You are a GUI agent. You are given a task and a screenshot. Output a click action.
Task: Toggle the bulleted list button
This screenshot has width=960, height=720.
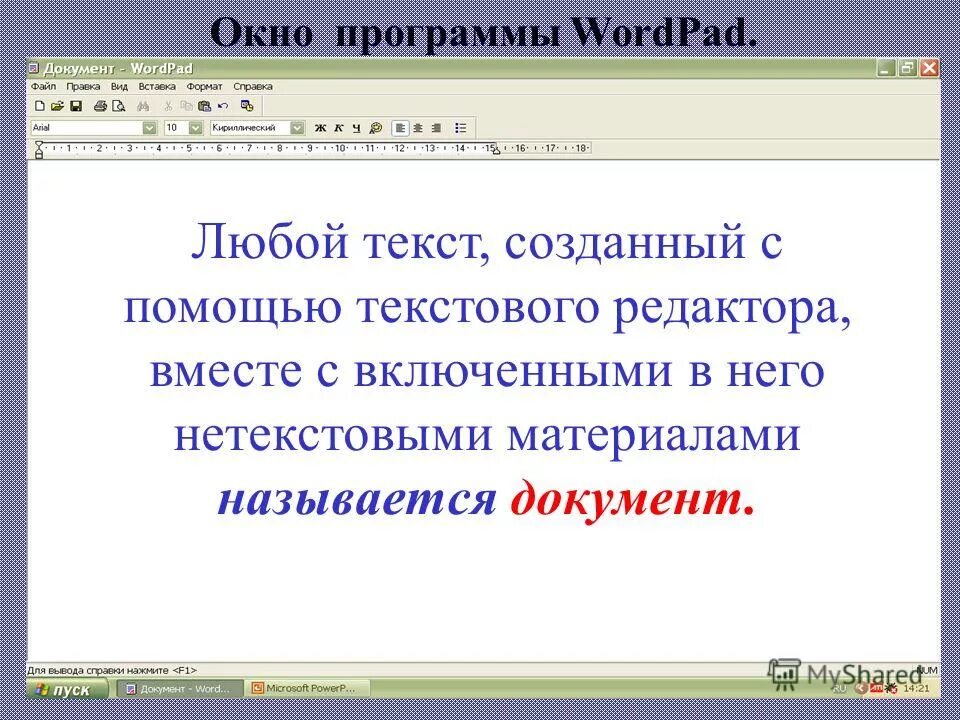click(x=460, y=127)
